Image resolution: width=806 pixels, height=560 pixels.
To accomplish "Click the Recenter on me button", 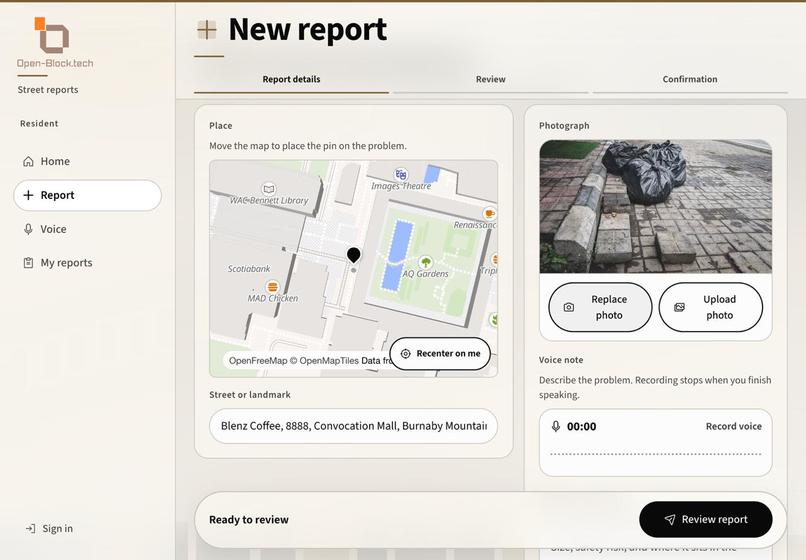I will point(440,354).
